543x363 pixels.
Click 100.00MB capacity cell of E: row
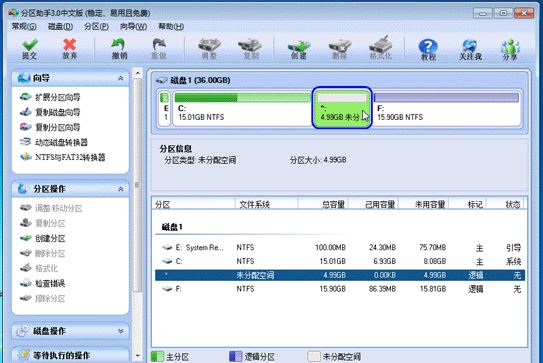click(x=330, y=247)
